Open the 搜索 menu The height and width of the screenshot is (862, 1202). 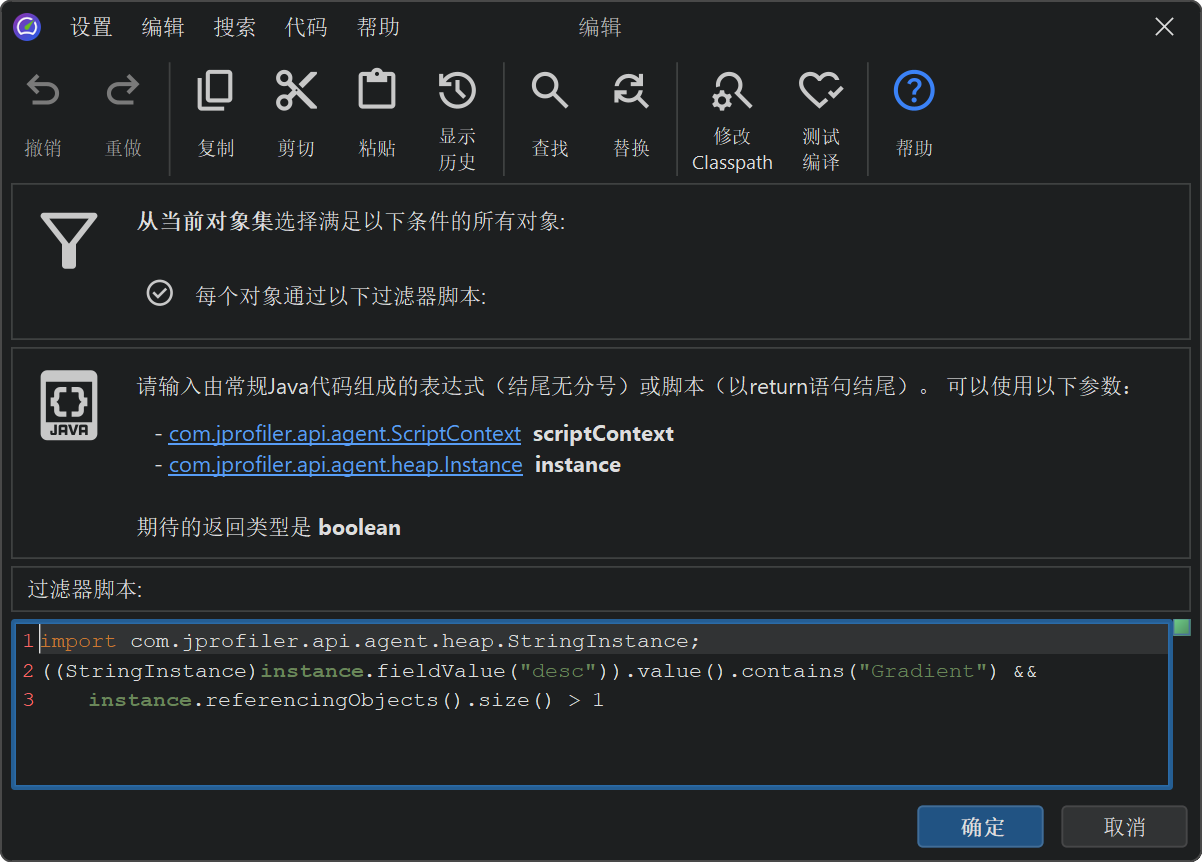(235, 28)
